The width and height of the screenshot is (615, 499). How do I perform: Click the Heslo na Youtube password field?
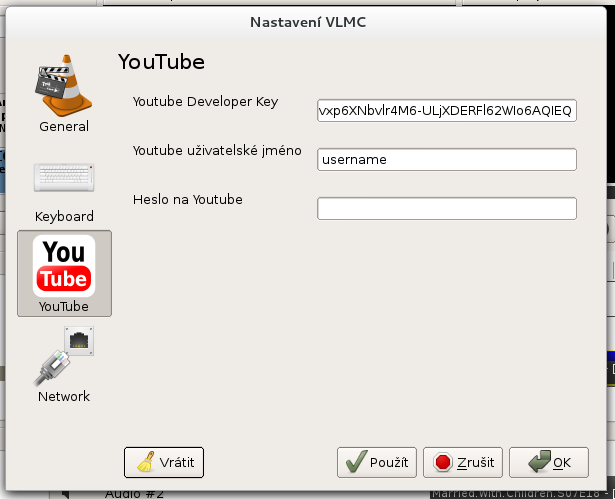[x=446, y=208]
